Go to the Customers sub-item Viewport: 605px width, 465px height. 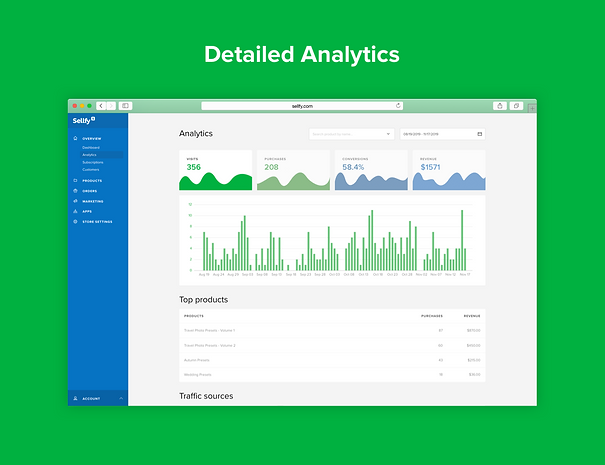pyautogui.click(x=91, y=169)
